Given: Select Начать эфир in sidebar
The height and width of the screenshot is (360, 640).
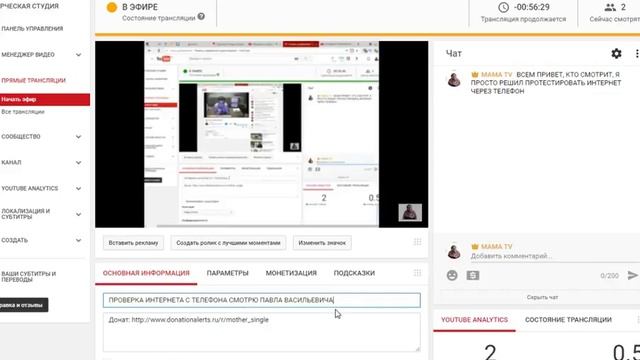Looking at the screenshot, I should click(45, 99).
